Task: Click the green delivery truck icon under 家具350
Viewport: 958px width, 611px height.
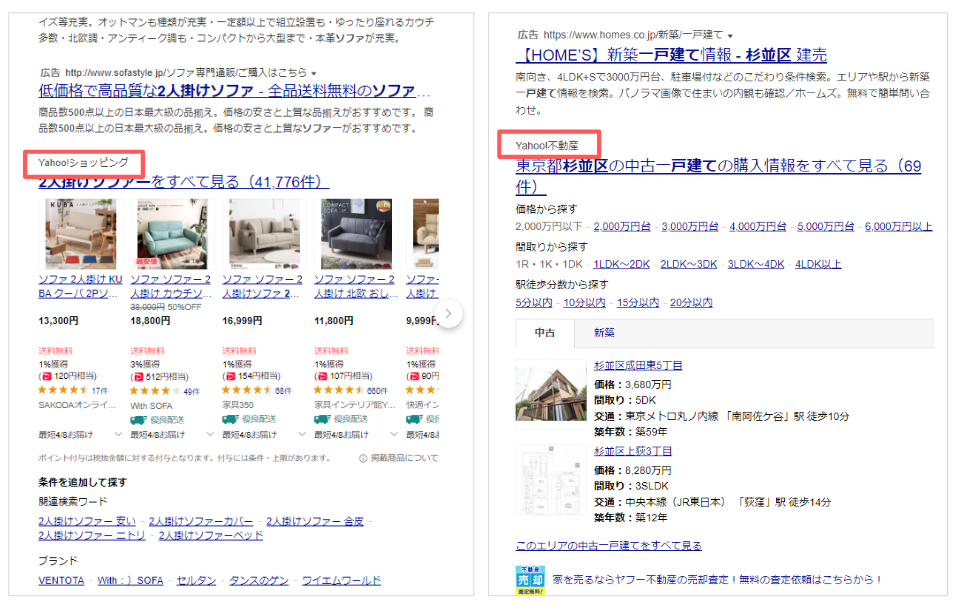Action: 230,419
